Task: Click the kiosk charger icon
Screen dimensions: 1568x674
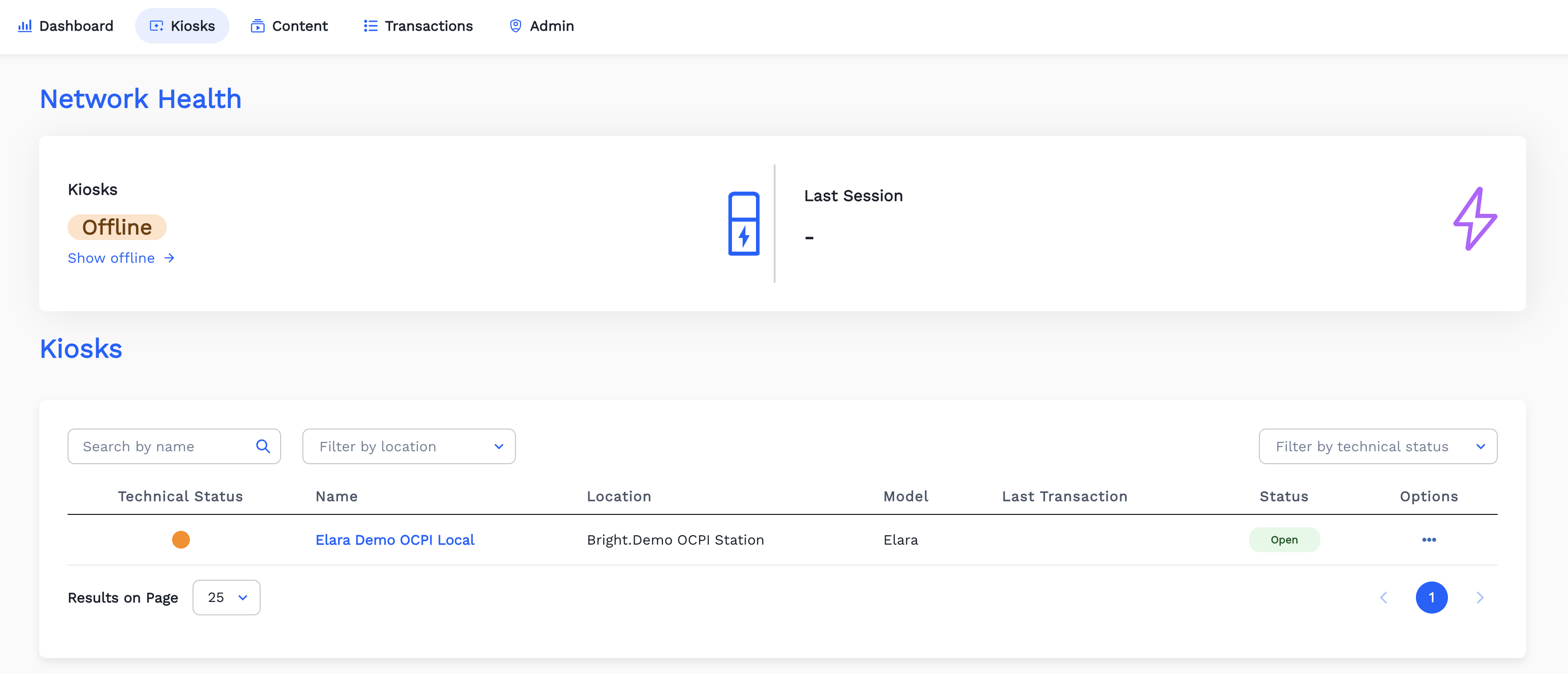Action: 743,223
